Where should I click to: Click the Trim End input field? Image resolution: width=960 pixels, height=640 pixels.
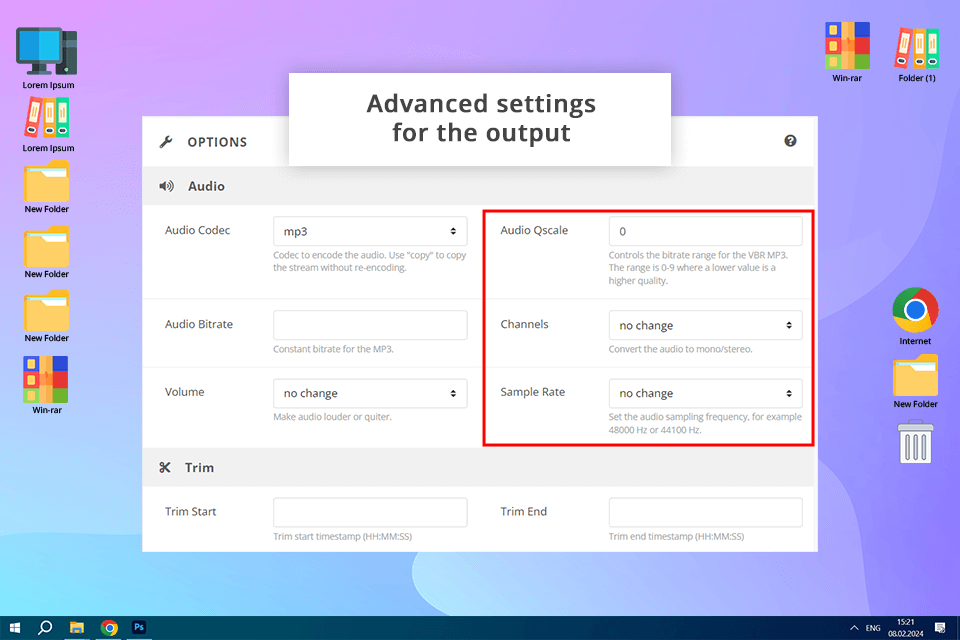coord(705,512)
